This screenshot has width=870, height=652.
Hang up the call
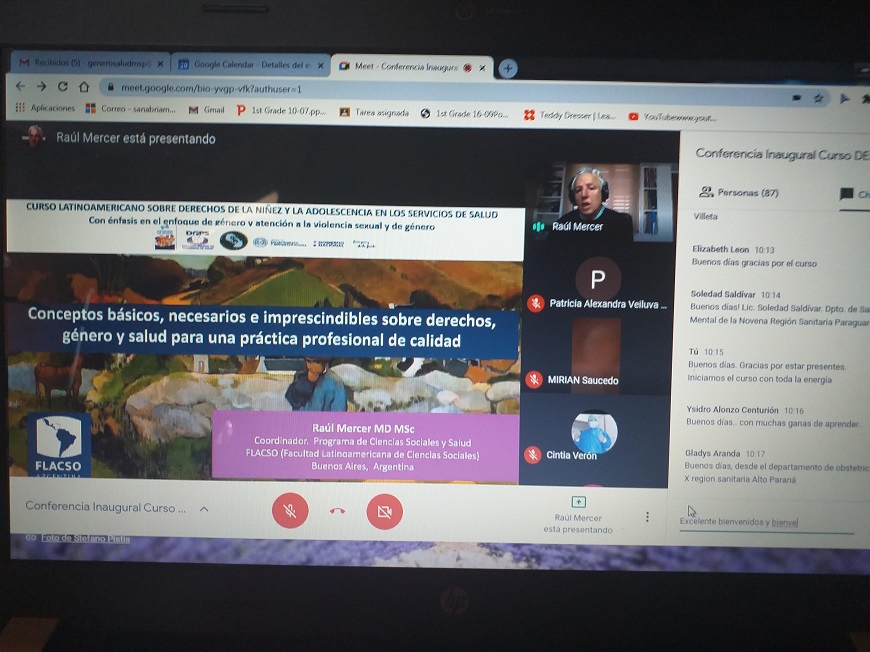tap(337, 511)
